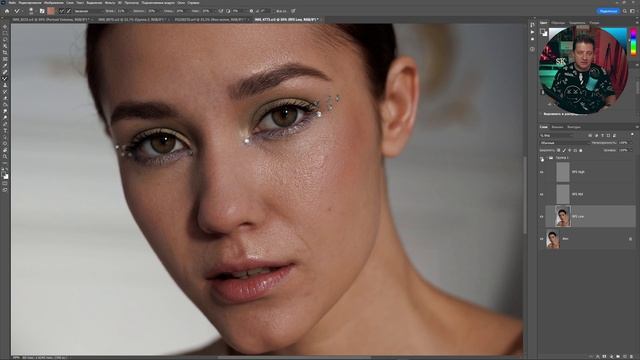Open the Layers panel flyout menu
This screenshot has width=640, height=360.
click(x=637, y=127)
